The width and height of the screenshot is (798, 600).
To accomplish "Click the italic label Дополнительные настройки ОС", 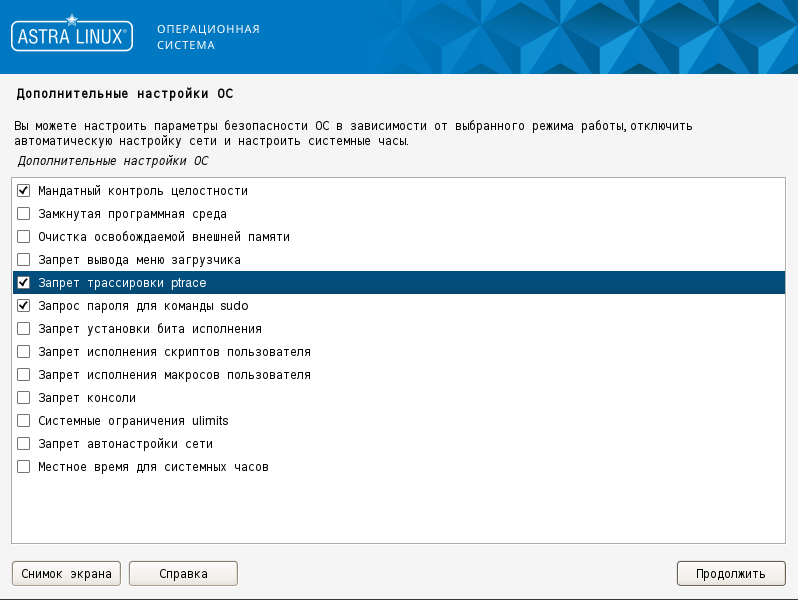I will click(x=113, y=161).
